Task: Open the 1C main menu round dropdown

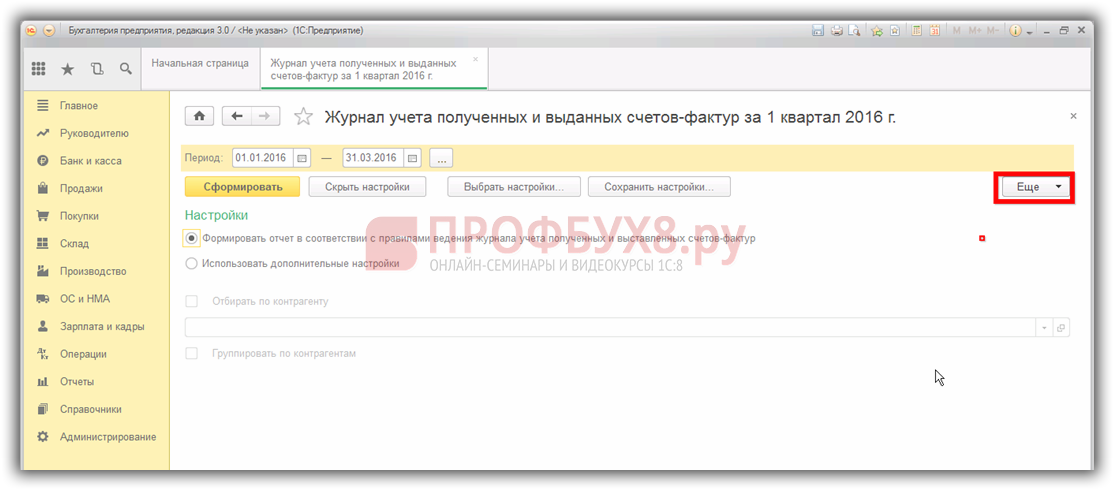Action: (48, 31)
